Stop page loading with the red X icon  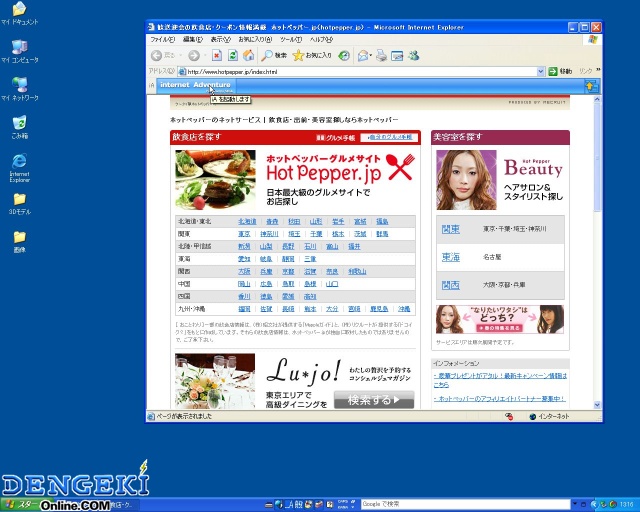[x=217, y=56]
